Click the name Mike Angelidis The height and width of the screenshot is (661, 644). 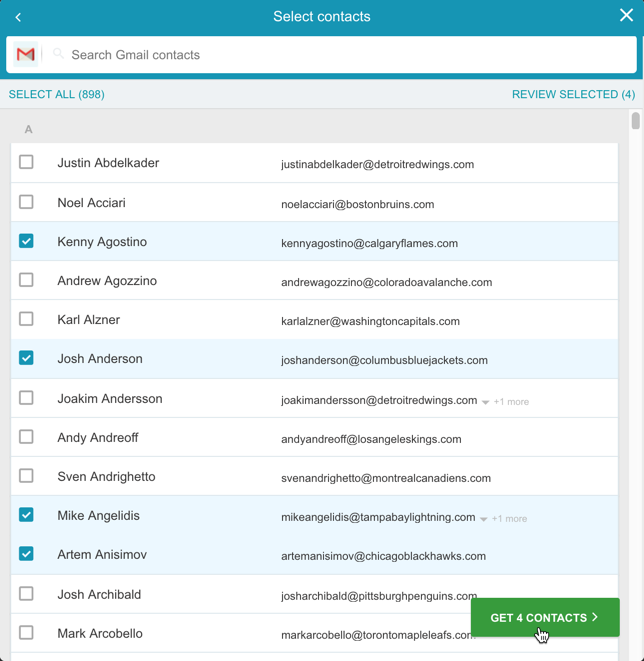click(x=98, y=516)
